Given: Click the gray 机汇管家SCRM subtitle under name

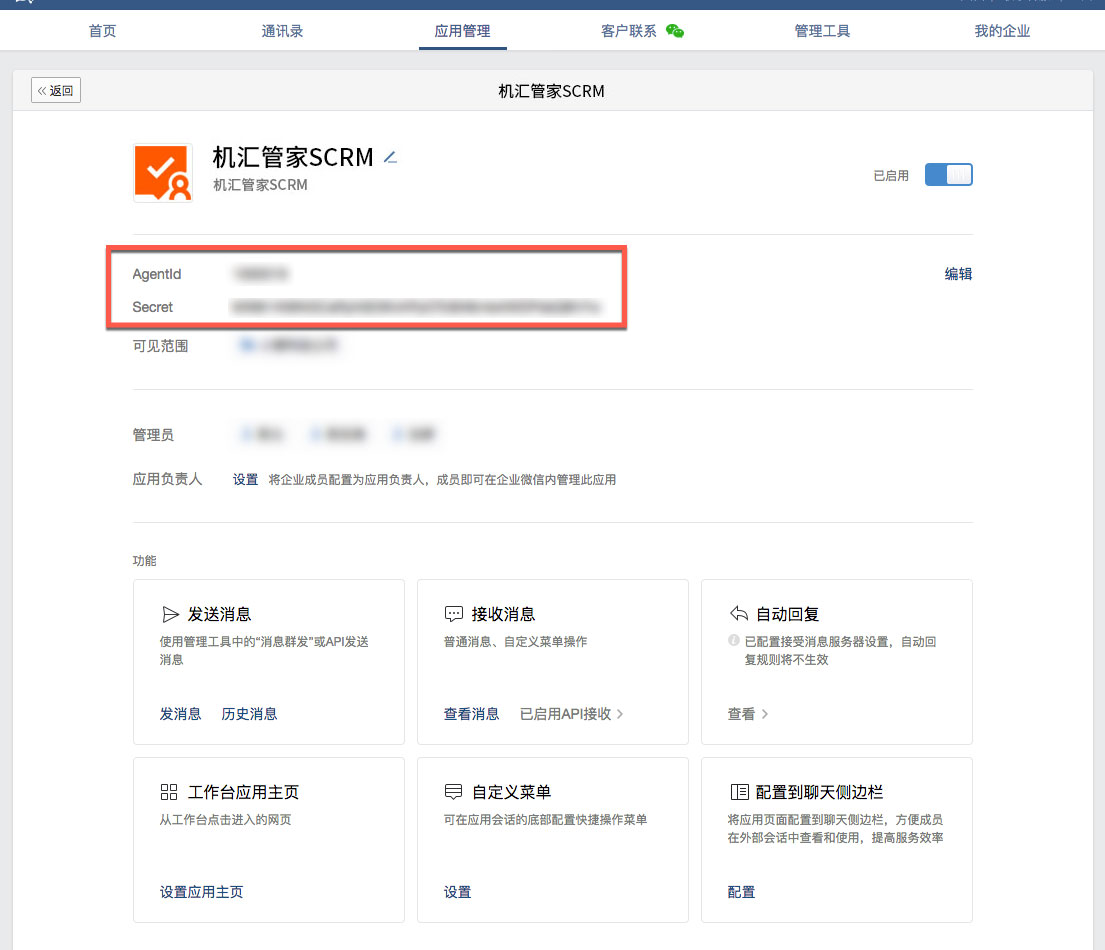Looking at the screenshot, I should tap(260, 185).
